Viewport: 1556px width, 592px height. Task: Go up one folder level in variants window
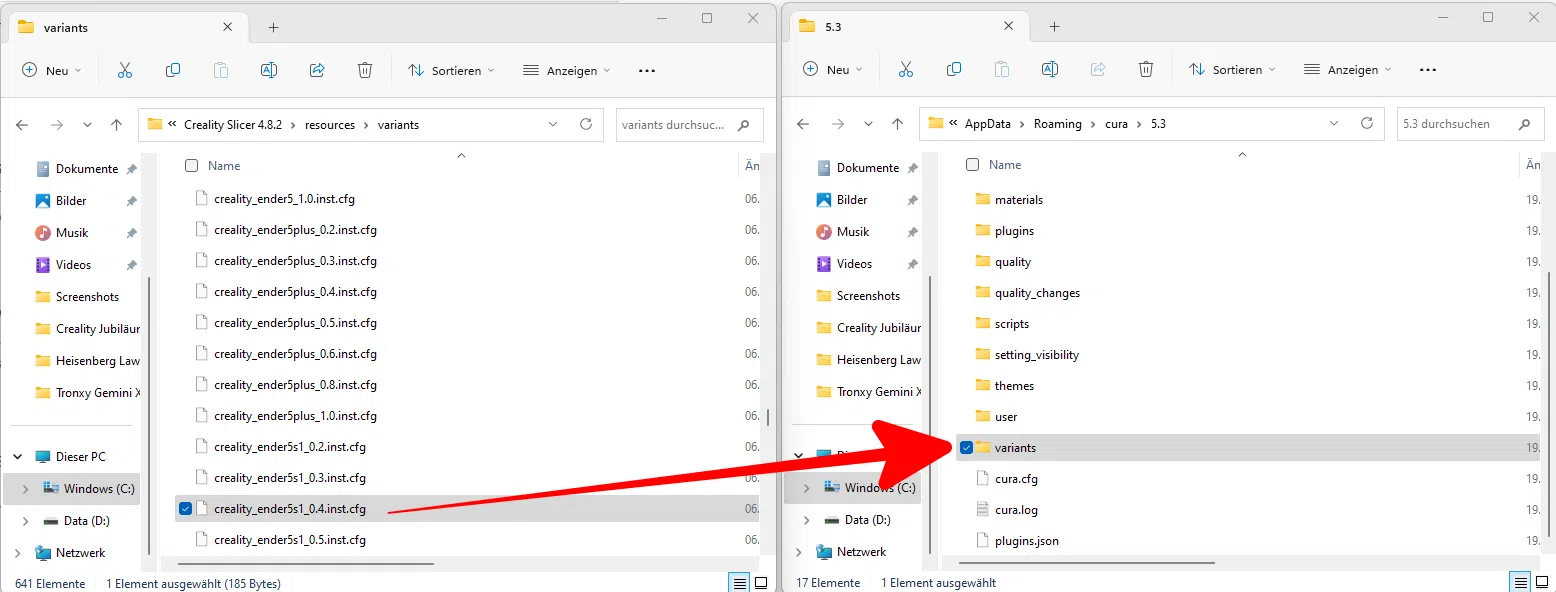(116, 125)
